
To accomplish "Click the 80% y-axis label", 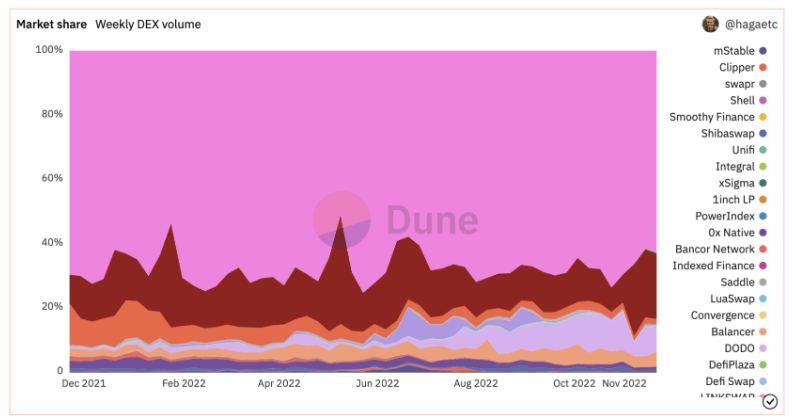I will point(52,114).
